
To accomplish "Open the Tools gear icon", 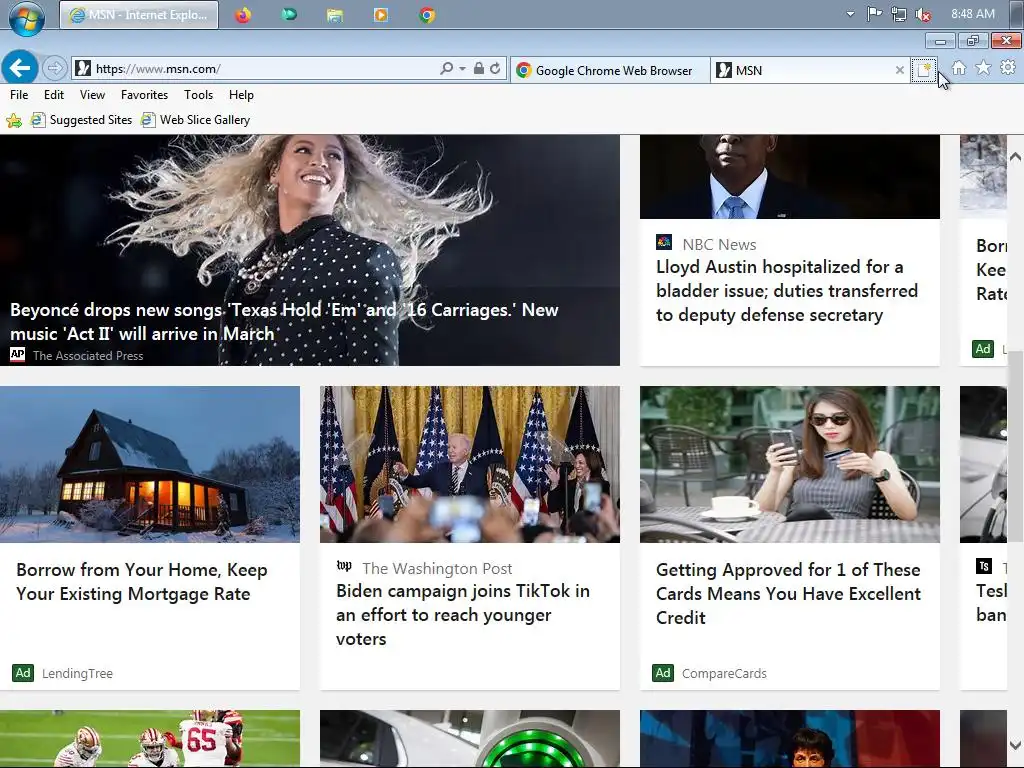I will click(1008, 67).
